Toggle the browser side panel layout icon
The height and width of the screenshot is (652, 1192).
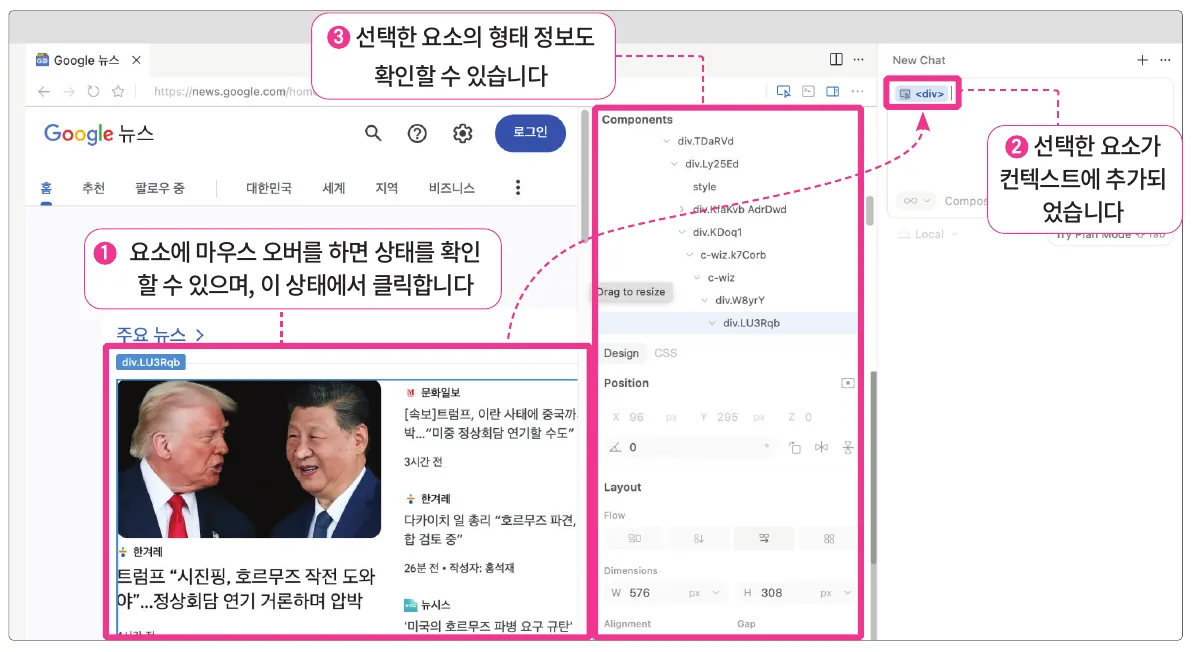point(833,91)
